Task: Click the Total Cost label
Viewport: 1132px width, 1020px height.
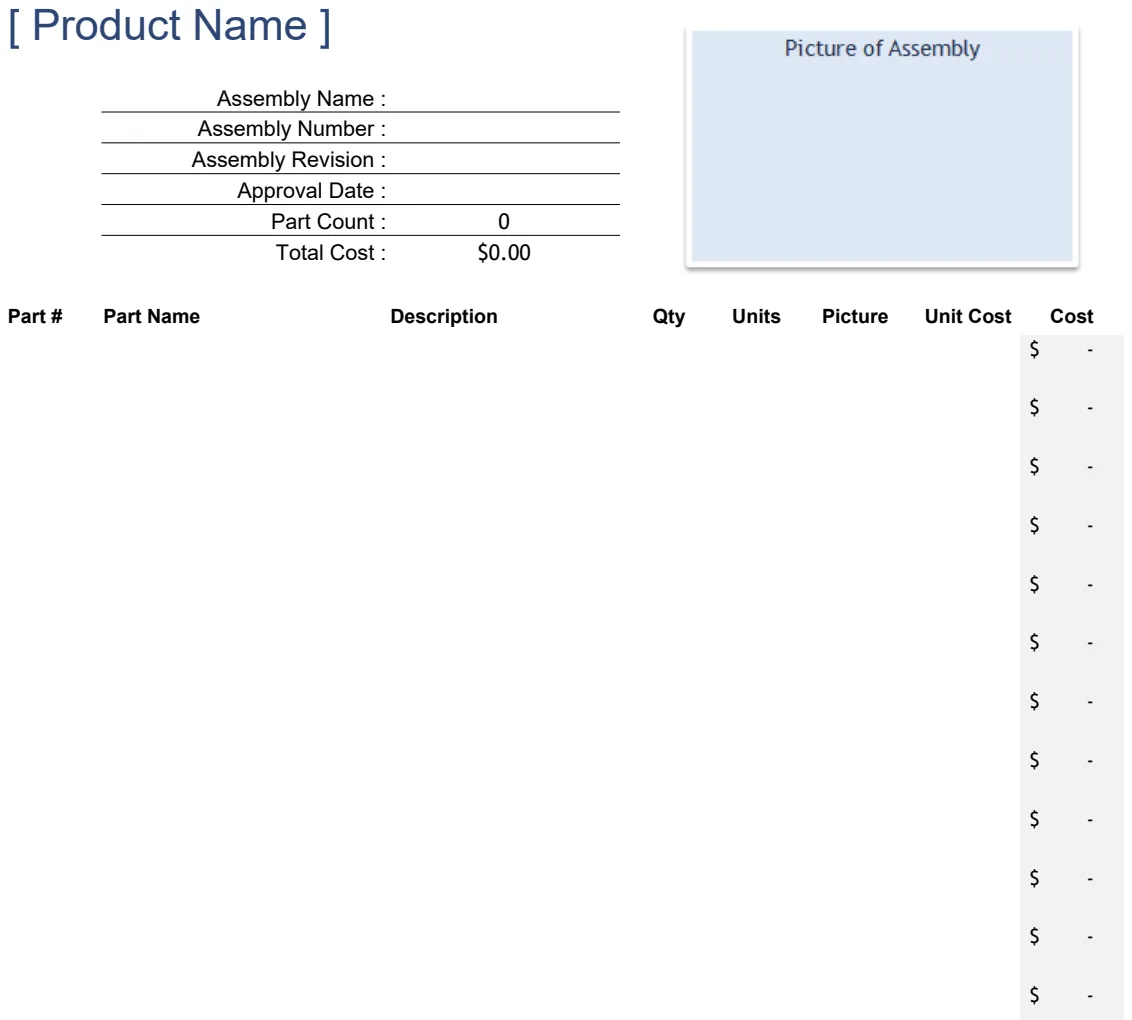Action: (331, 253)
